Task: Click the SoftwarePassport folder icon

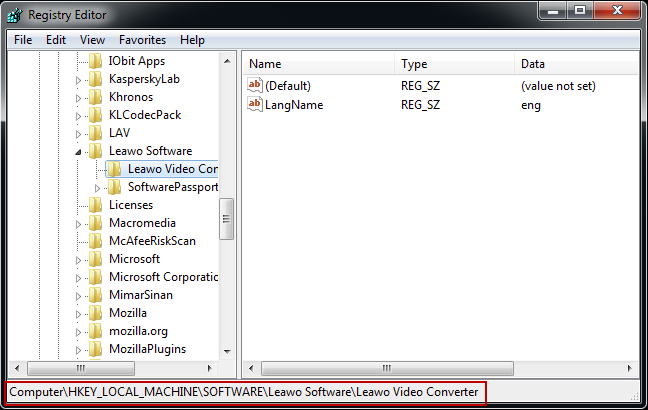Action: click(x=114, y=187)
